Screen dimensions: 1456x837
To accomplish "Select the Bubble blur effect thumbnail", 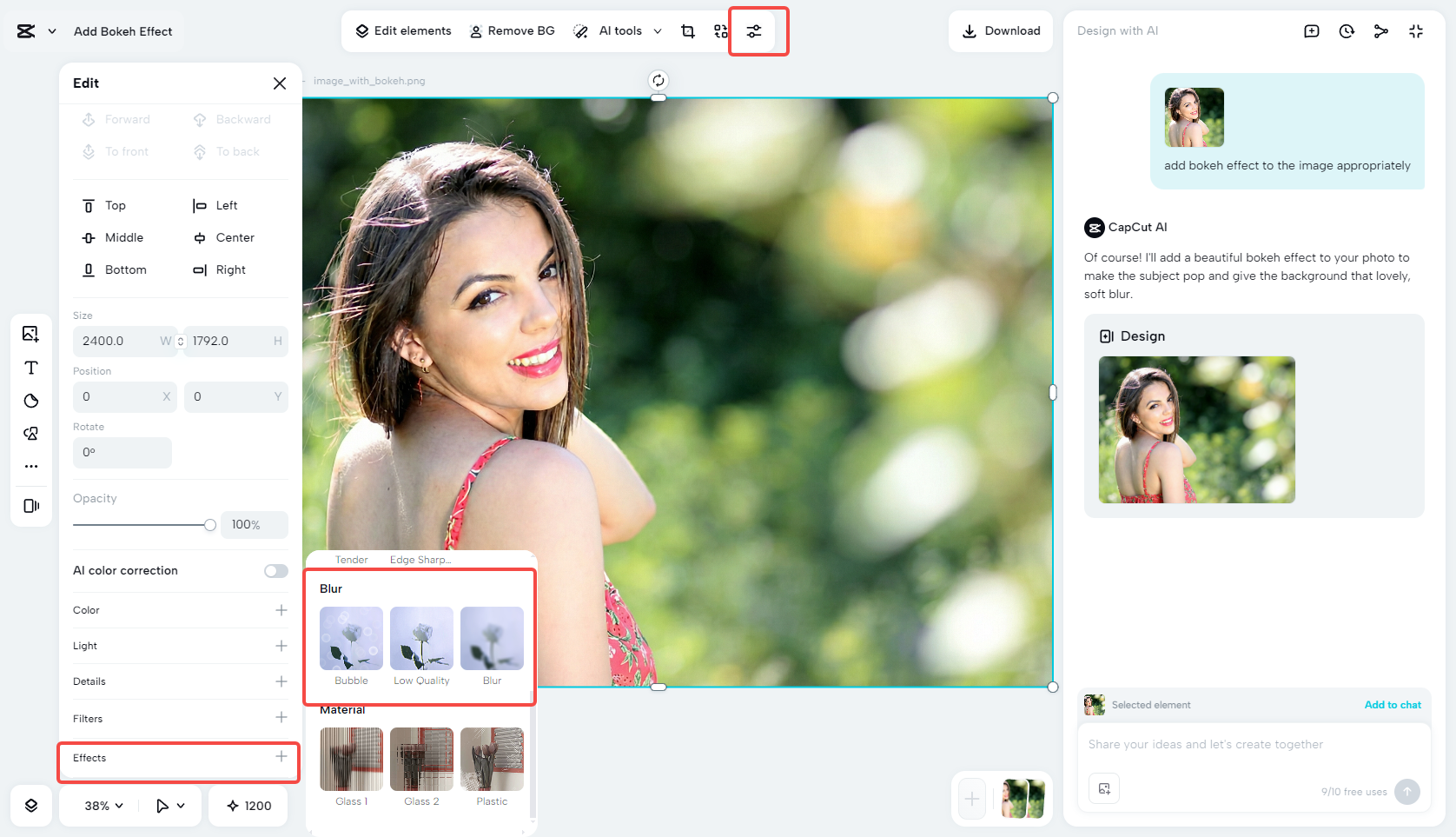I will pyautogui.click(x=351, y=639).
